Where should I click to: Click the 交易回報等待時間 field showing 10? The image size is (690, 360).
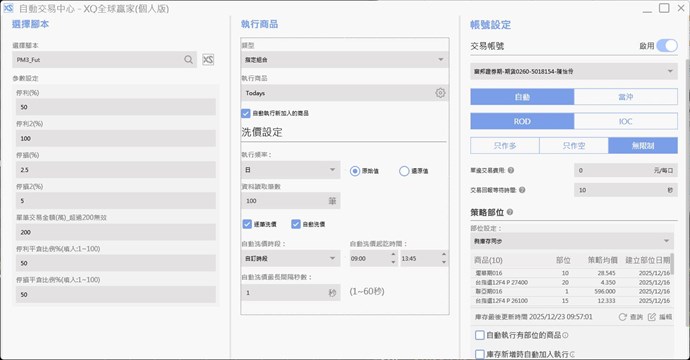pos(626,190)
